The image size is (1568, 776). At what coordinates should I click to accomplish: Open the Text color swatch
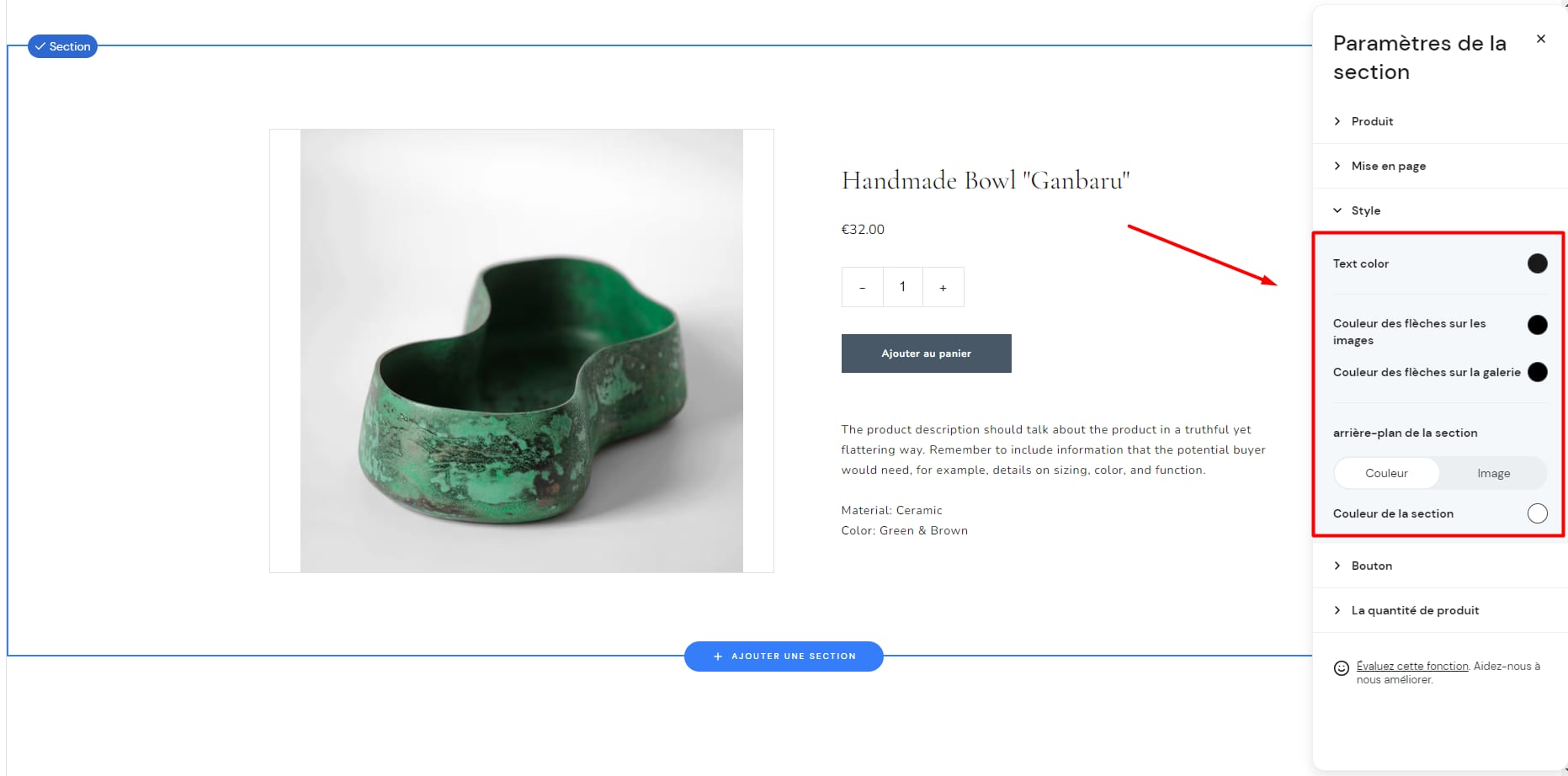pos(1537,263)
